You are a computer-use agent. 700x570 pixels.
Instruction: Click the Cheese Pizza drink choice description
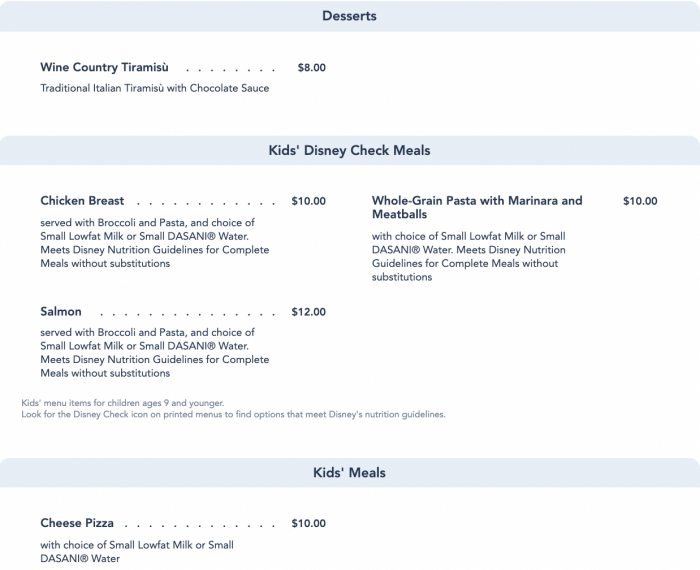tap(137, 552)
